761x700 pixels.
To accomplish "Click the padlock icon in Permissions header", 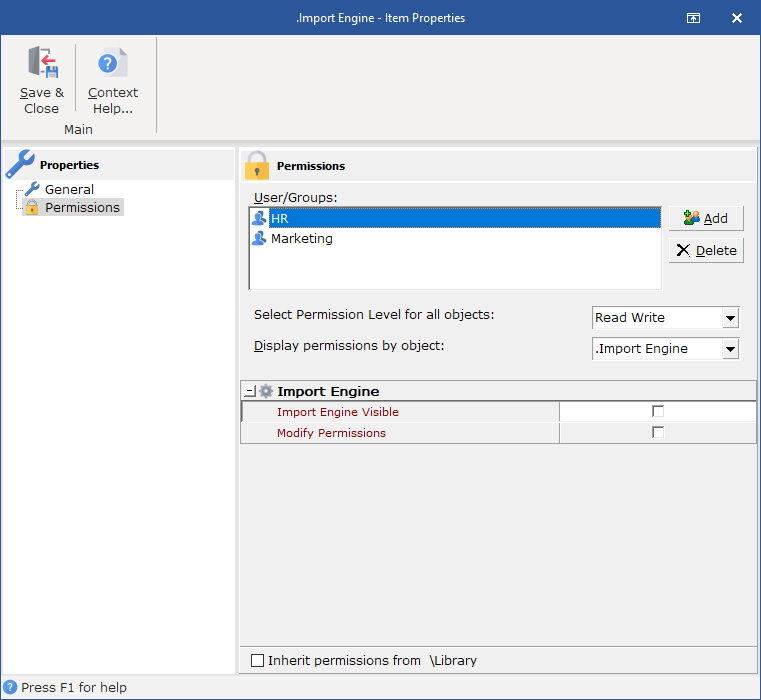I will click(x=257, y=165).
